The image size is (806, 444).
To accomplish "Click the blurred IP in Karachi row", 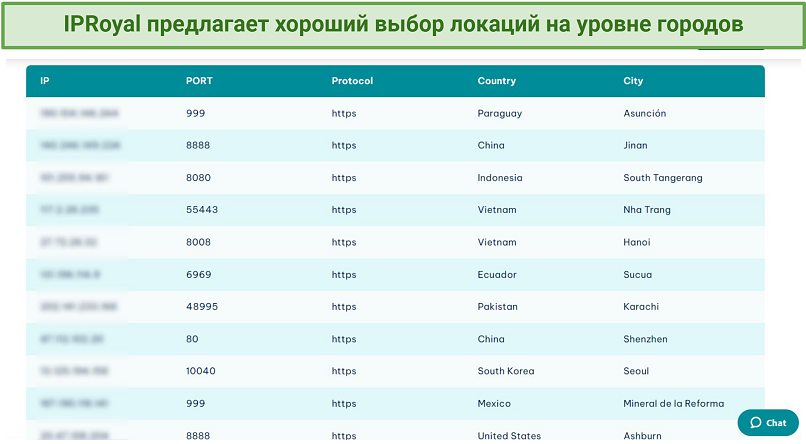I will point(79,306).
